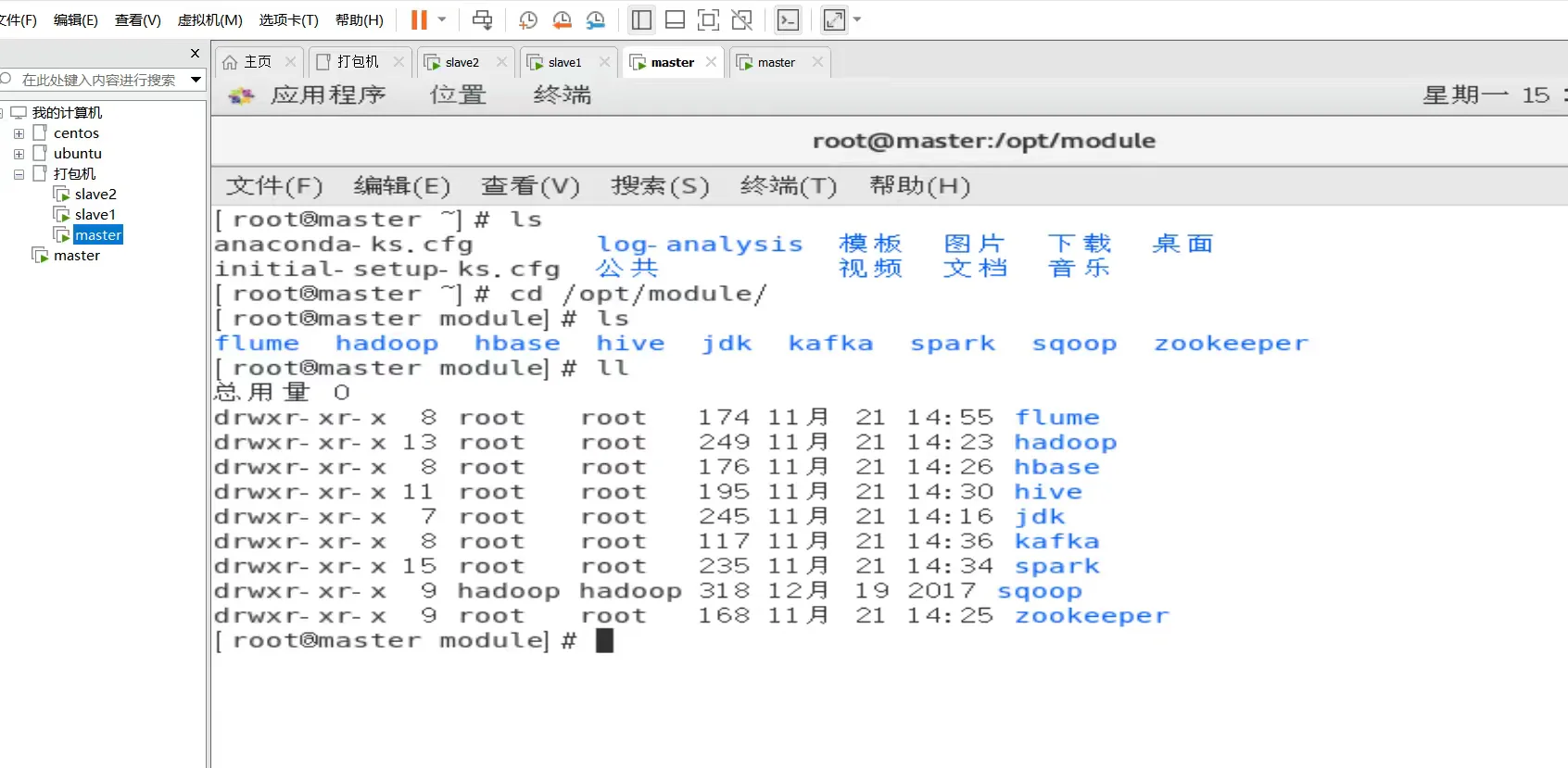Close the 主页 tab
Image resolution: width=1568 pixels, height=768 pixels.
click(x=290, y=62)
